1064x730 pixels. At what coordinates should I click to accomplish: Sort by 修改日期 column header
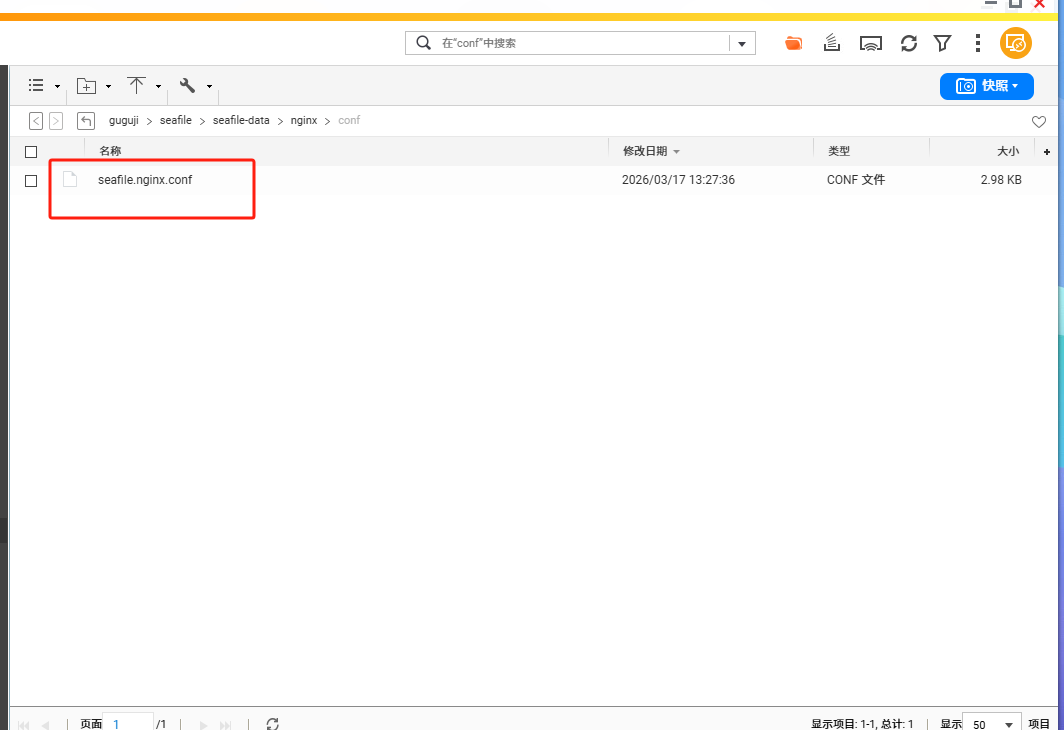645,151
